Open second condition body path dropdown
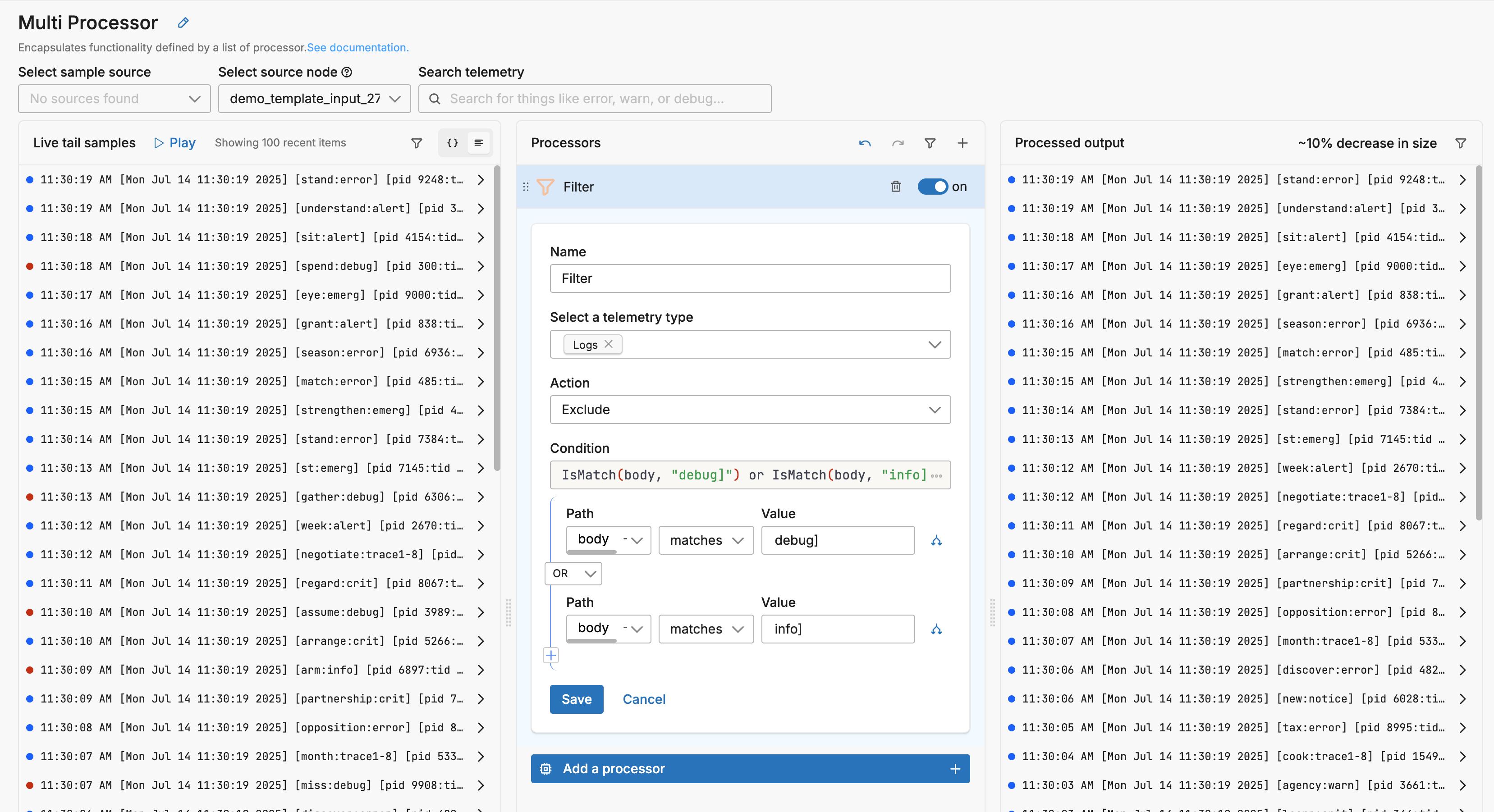 coord(609,629)
